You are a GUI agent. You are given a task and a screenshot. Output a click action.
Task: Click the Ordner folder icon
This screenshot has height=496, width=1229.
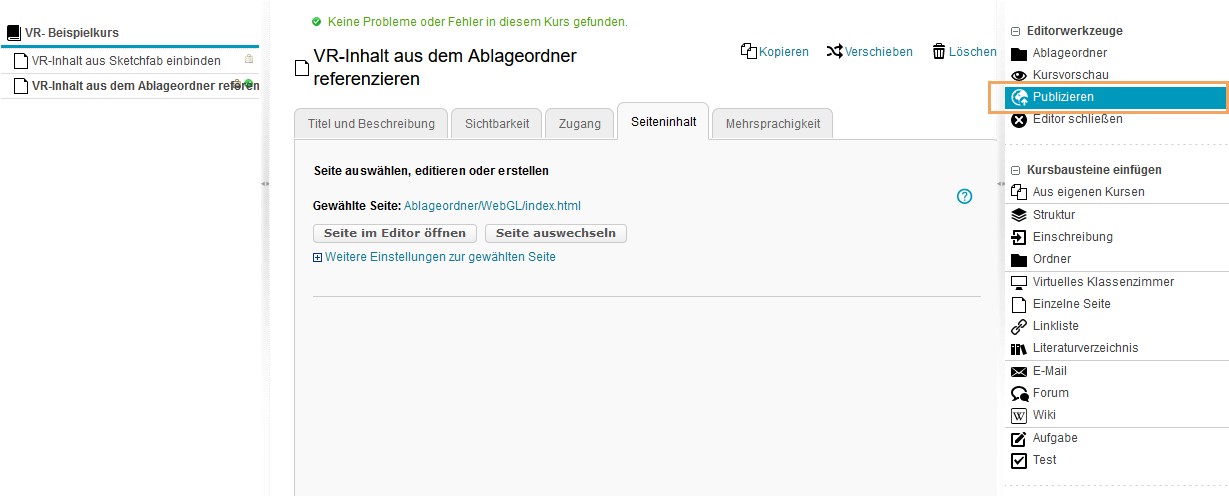tap(1019, 260)
